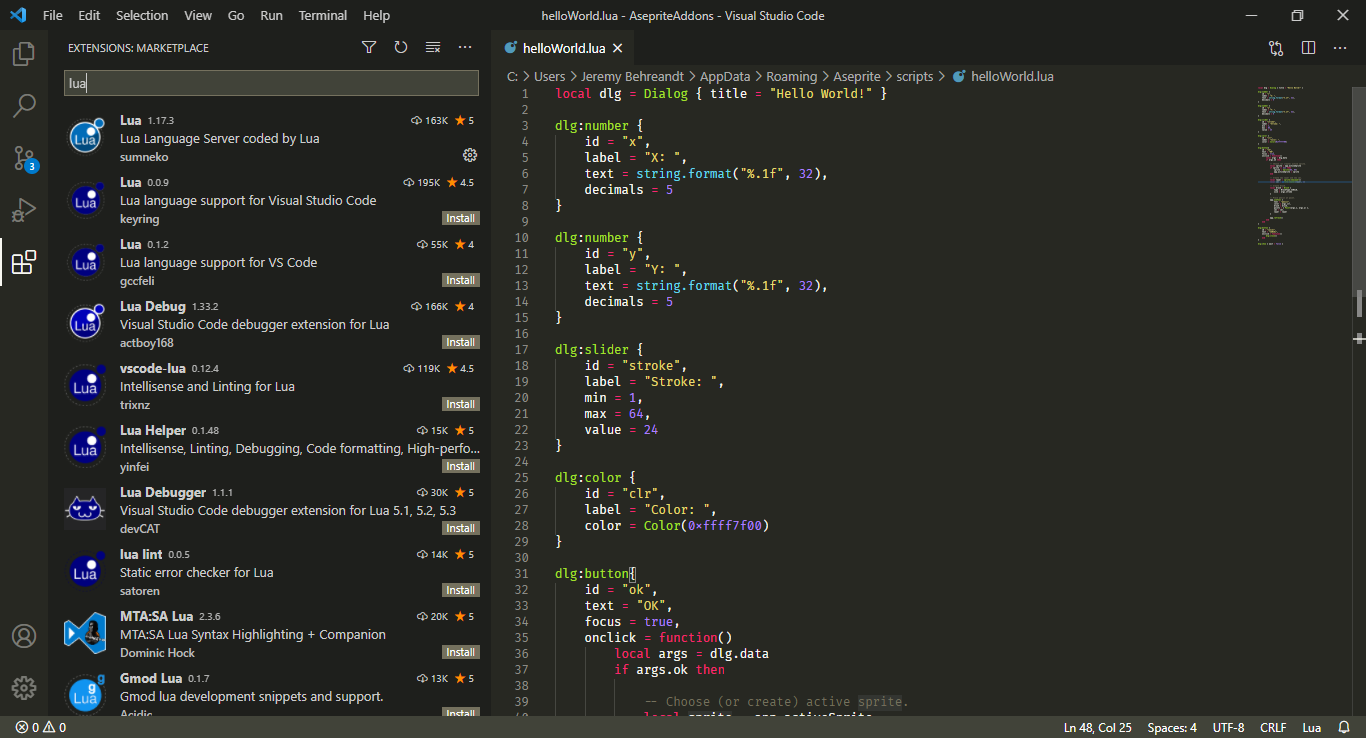Install the vscode-lua extension by trixnz
The width and height of the screenshot is (1366, 738).
click(x=460, y=404)
